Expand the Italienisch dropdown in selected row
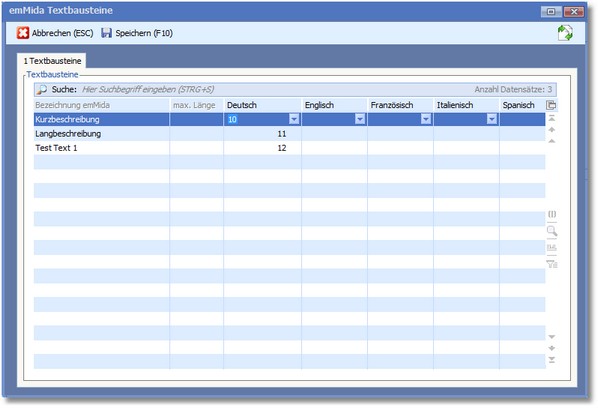This screenshot has height=408, width=598. pyautogui.click(x=492, y=119)
